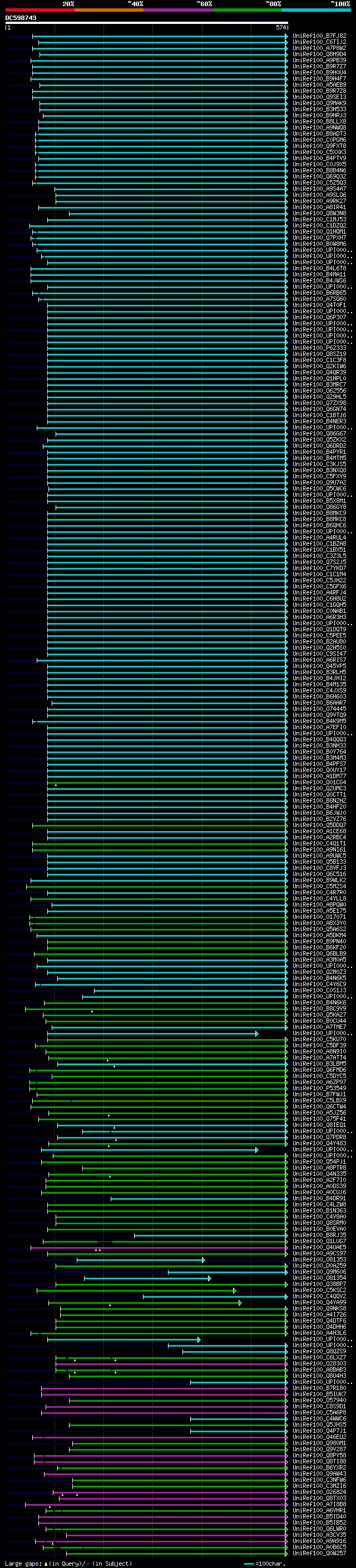Image resolution: width=356 pixels, height=1568 pixels.
Task: Select hit label UniRef100_B4N6K6
Action: (319, 1002)
